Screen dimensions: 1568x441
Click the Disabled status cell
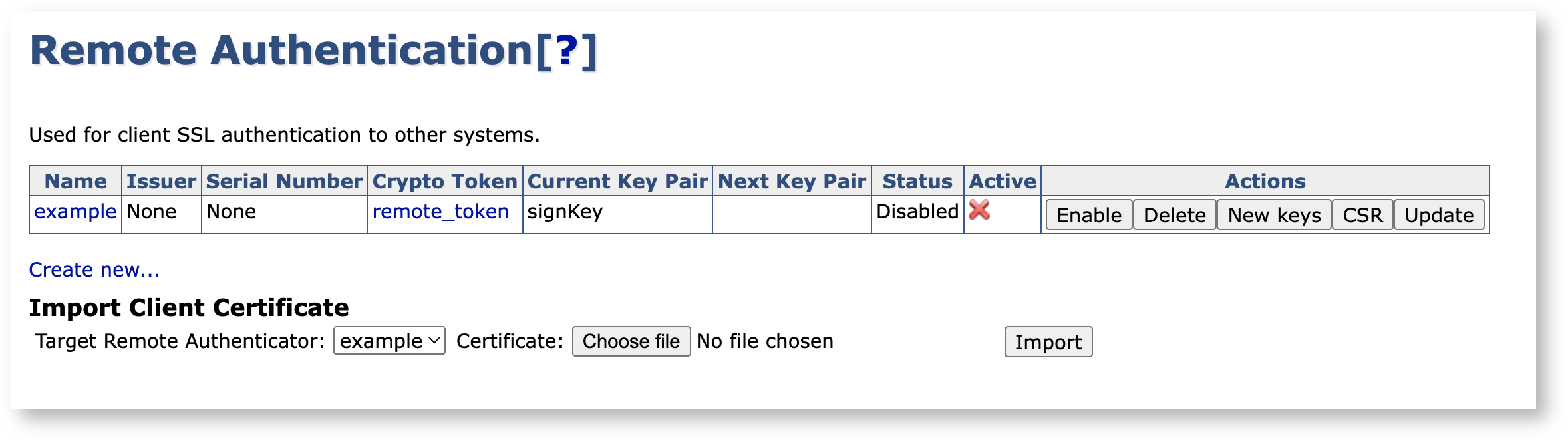coord(917,212)
